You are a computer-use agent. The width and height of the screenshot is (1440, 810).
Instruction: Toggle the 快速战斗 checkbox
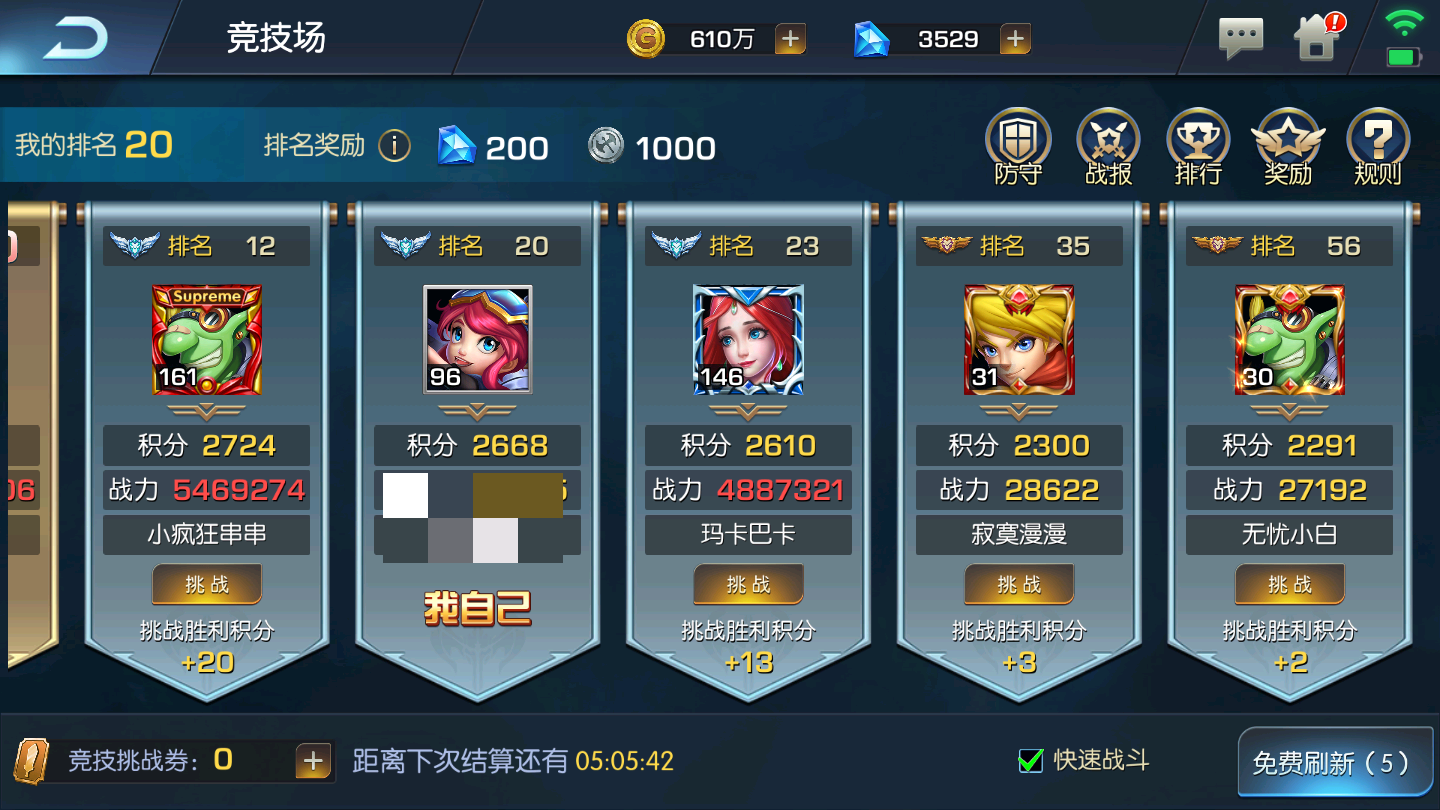point(1030,761)
